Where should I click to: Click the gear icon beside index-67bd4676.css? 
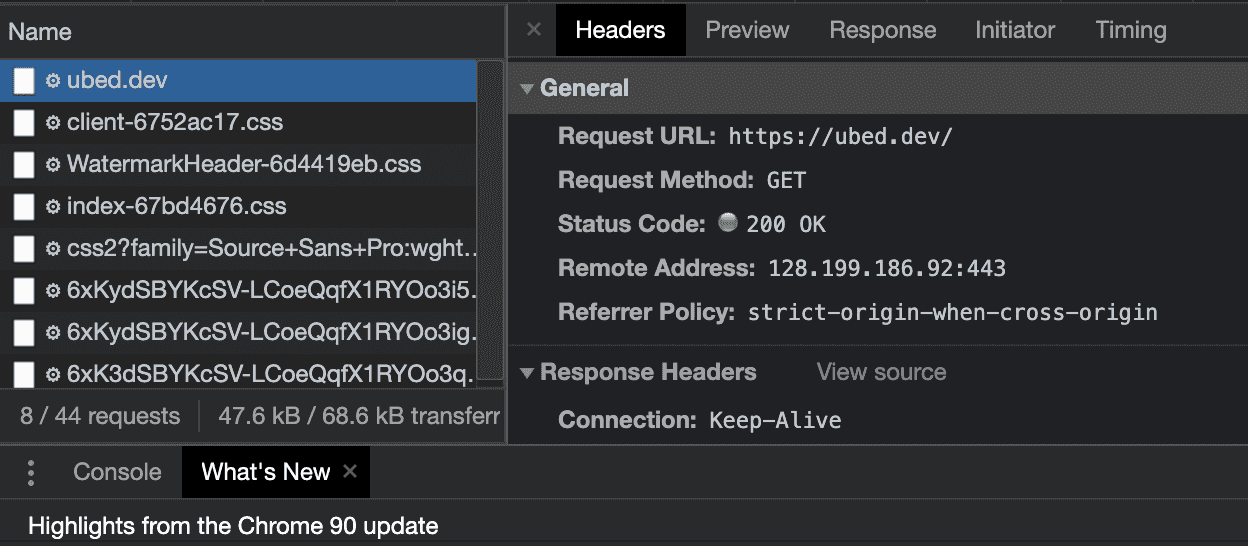53,207
